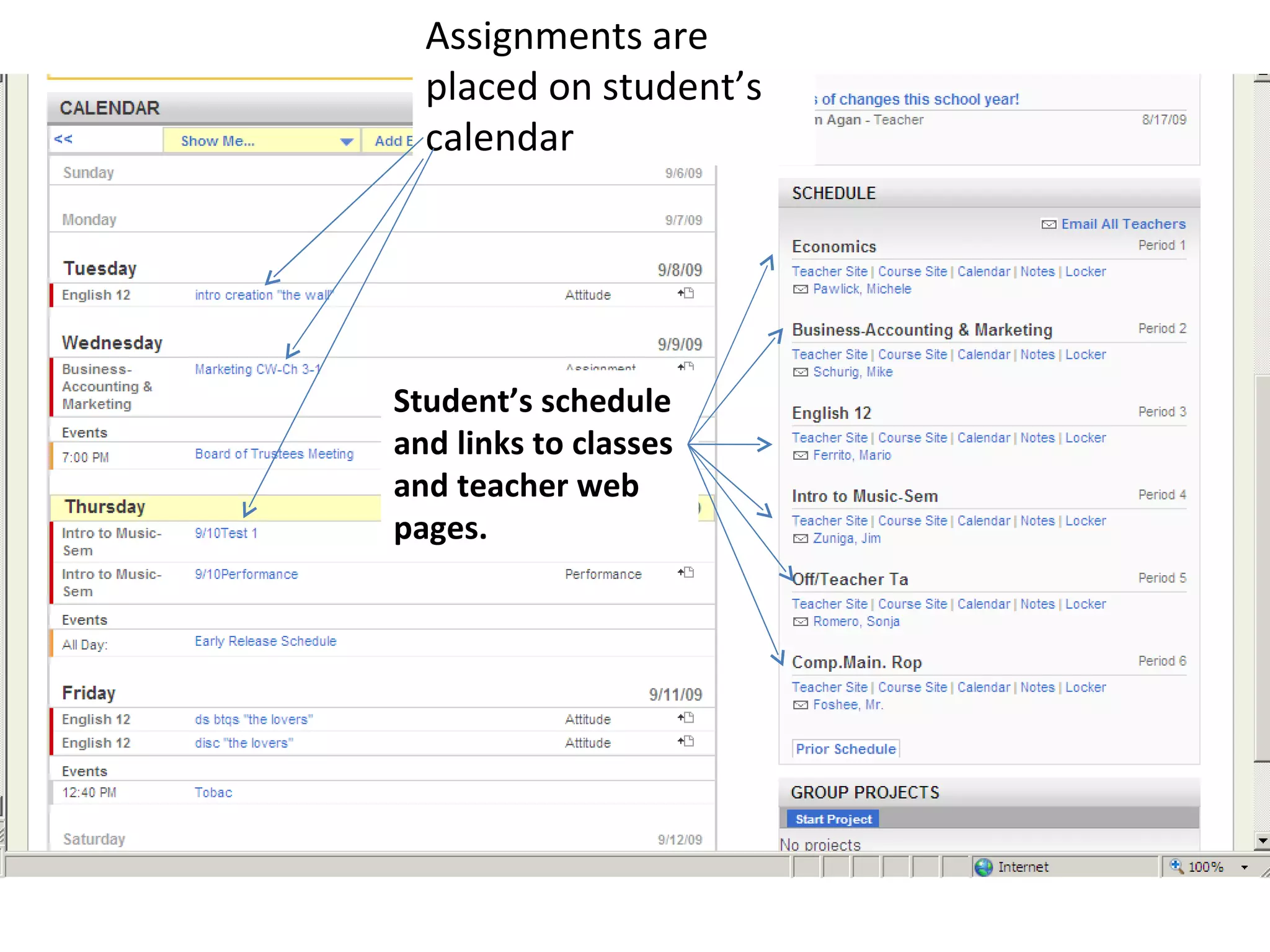The image size is (1270, 952).
Task: Click add icon on Tuesday English 12 assignment
Action: [x=686, y=293]
